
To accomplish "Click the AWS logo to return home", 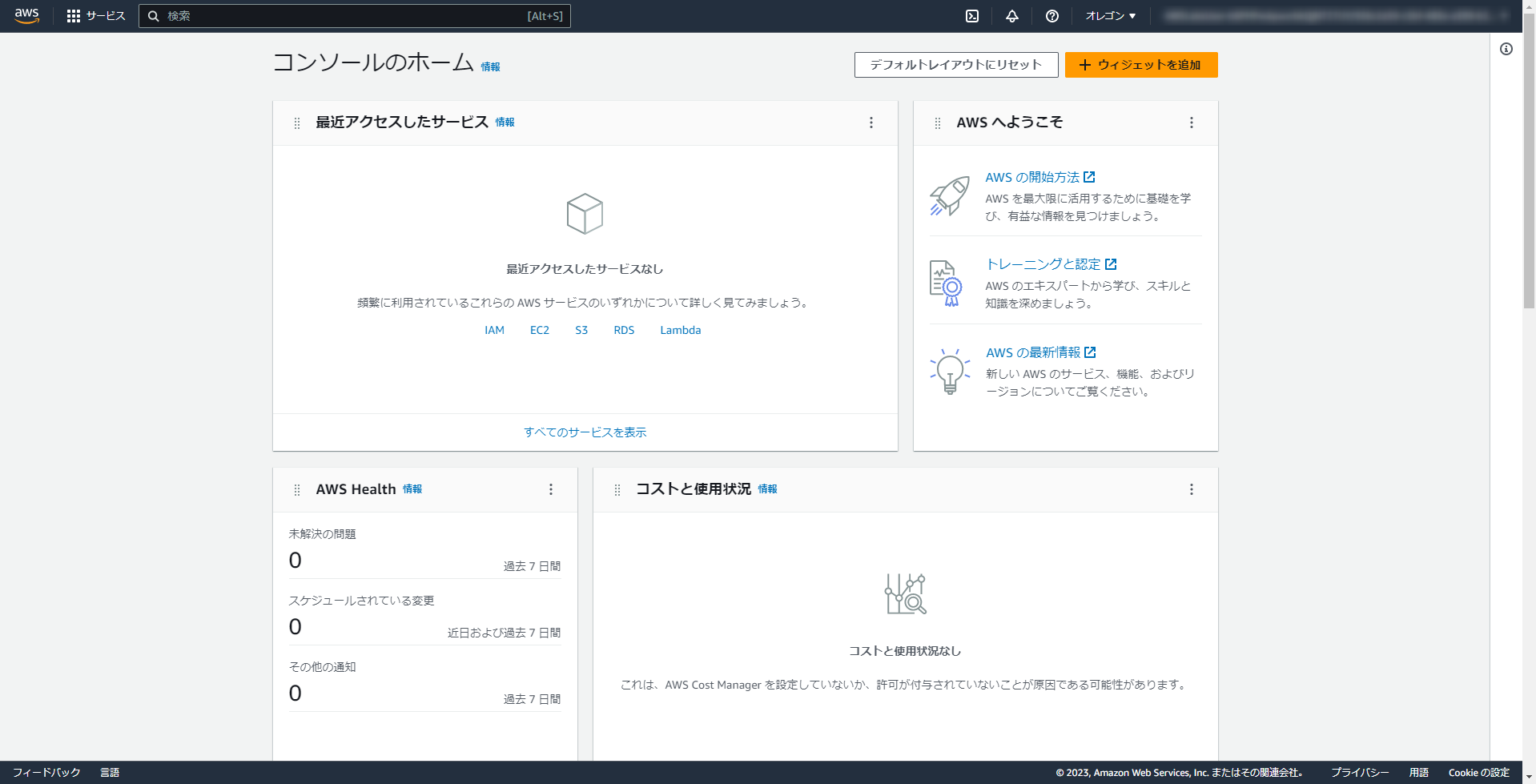I will click(x=26, y=15).
